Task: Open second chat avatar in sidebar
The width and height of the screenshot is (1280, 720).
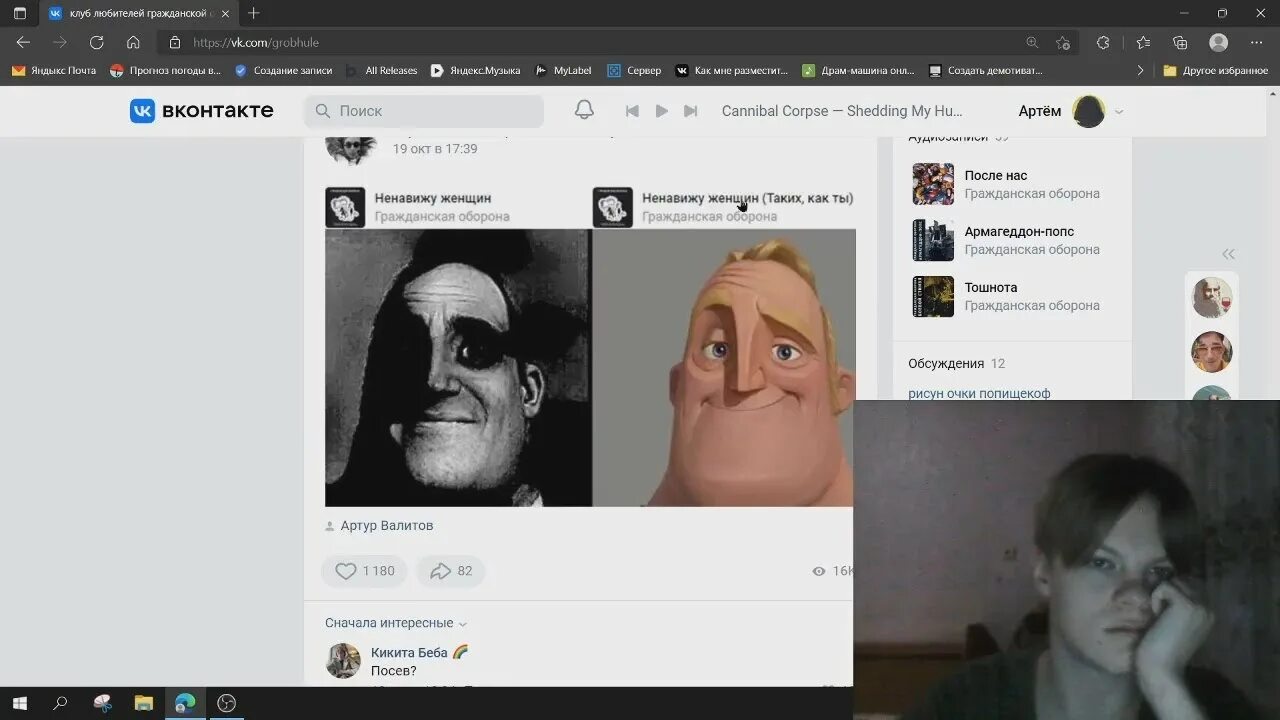Action: point(1212,351)
